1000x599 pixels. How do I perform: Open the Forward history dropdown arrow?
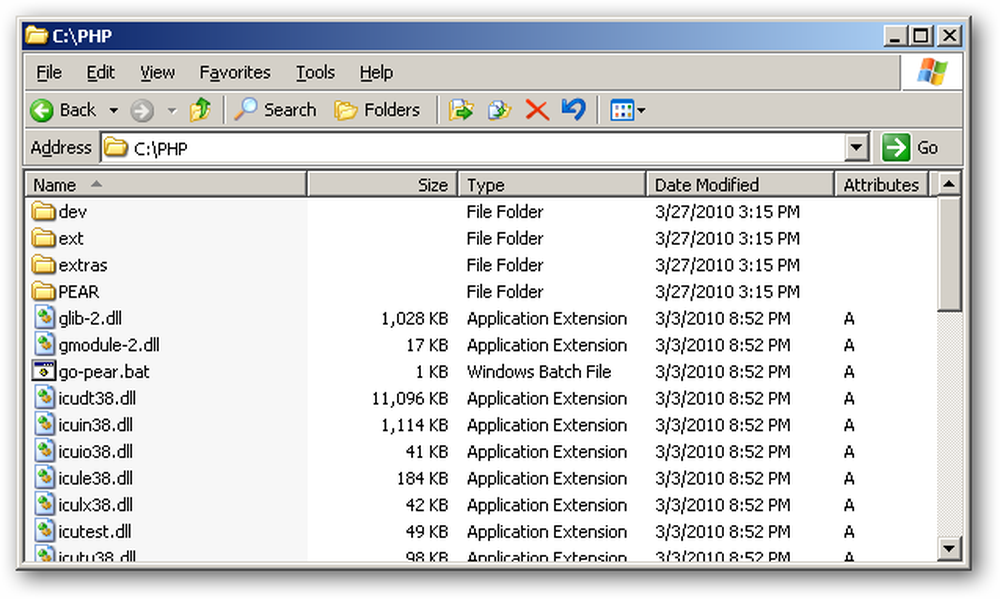click(x=172, y=110)
